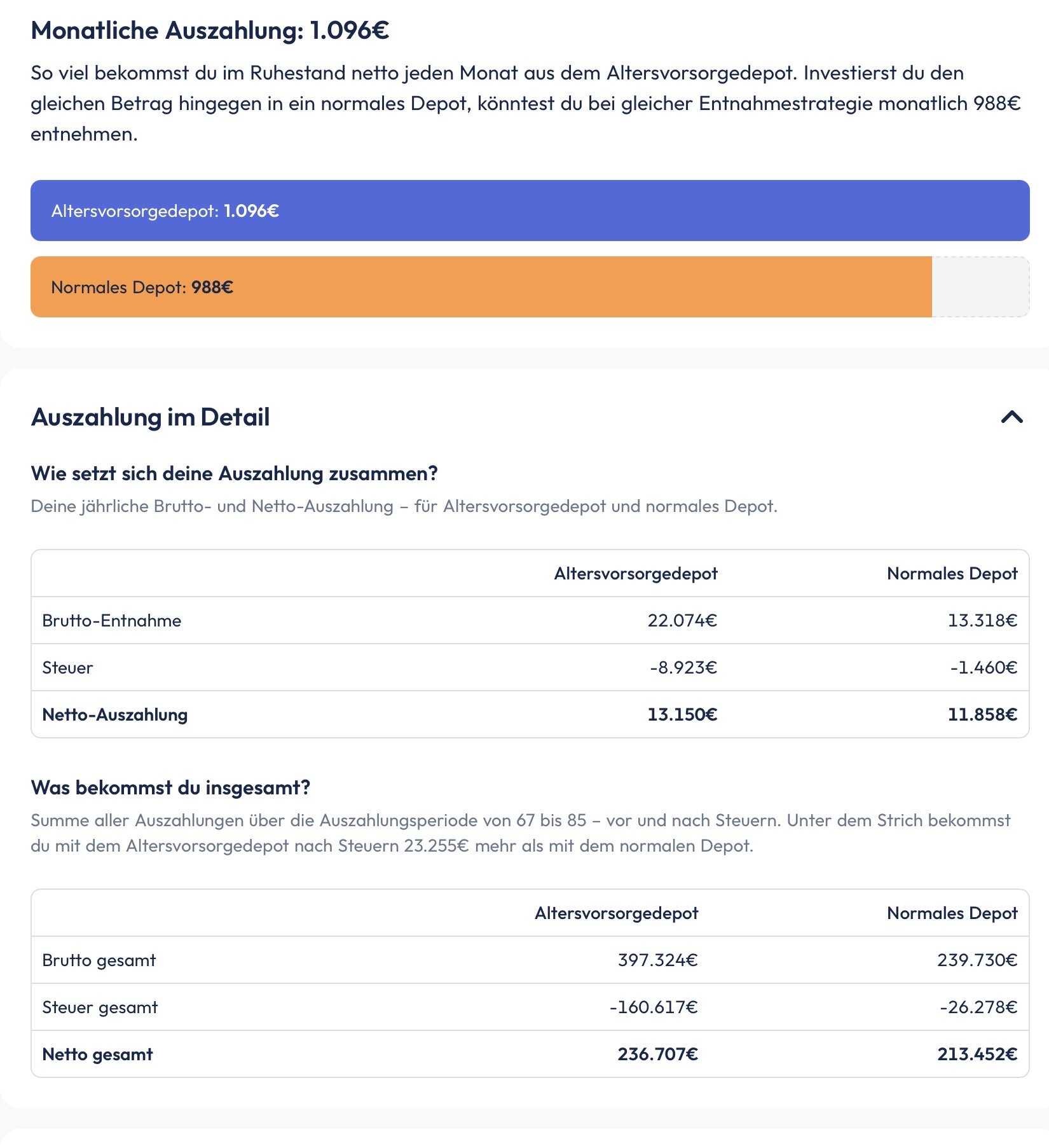The height and width of the screenshot is (1148, 1049).
Task: Select the Brutto-Entnahme row label
Action: [x=112, y=621]
